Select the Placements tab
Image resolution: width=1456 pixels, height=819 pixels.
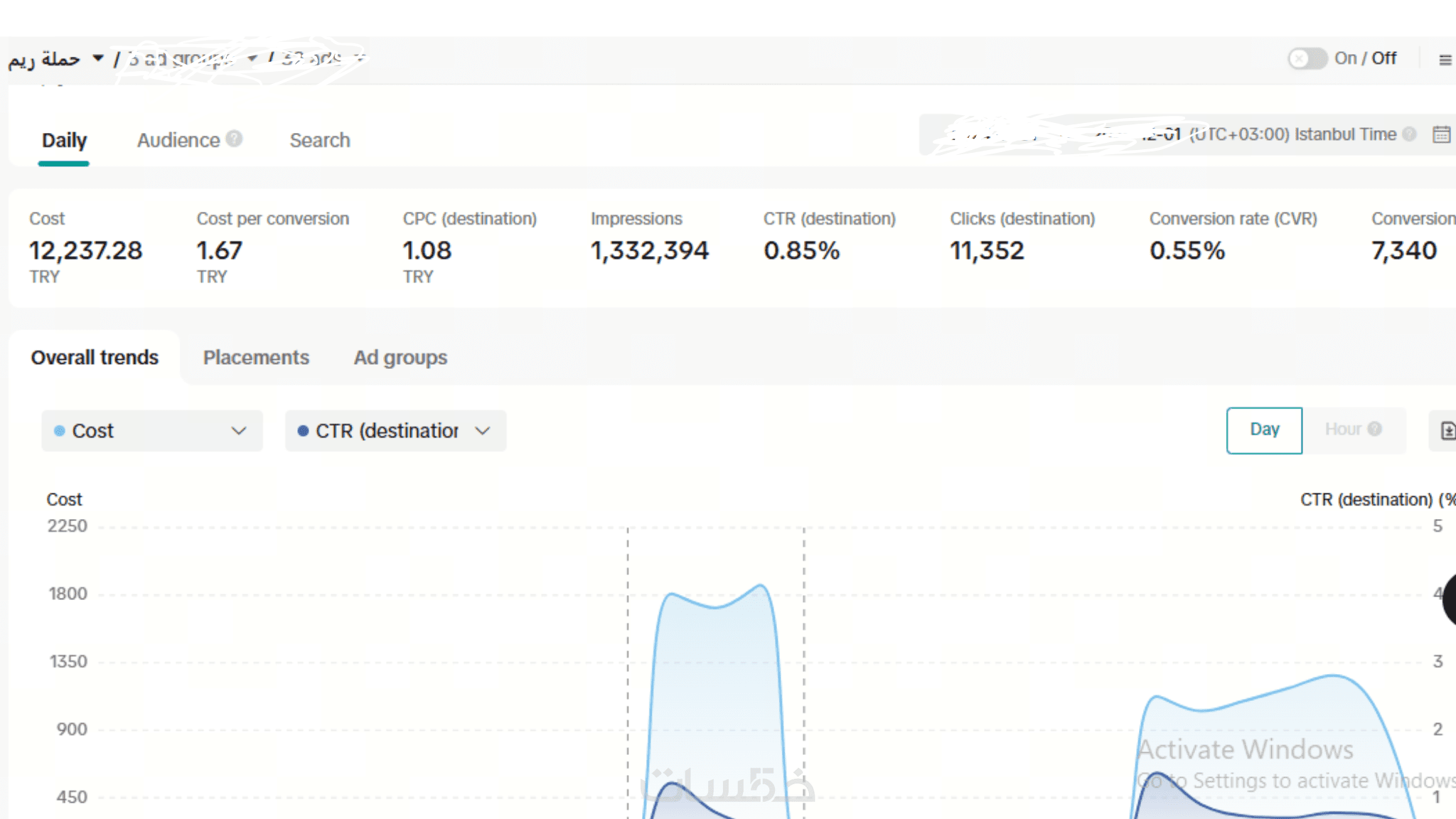click(256, 357)
